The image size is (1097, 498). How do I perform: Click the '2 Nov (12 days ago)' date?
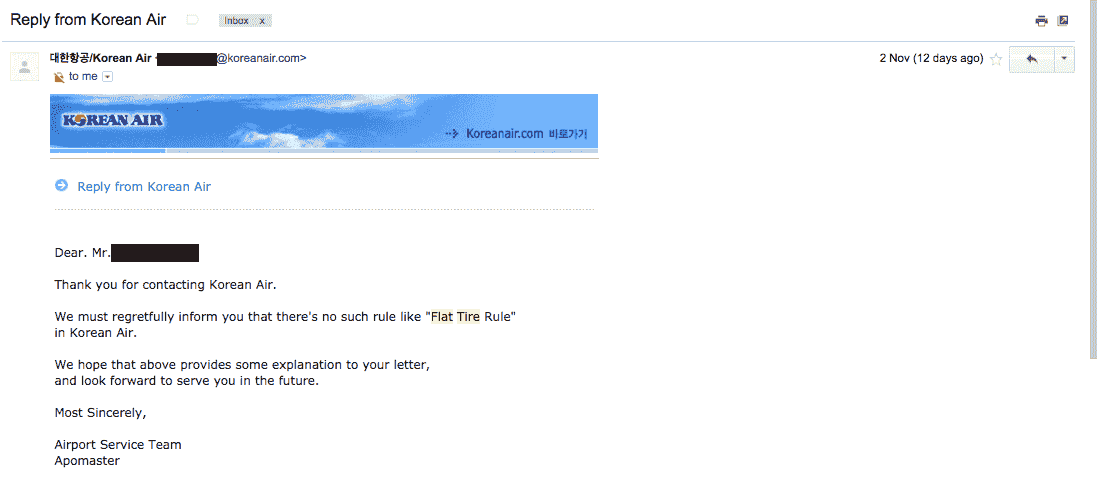click(x=931, y=59)
